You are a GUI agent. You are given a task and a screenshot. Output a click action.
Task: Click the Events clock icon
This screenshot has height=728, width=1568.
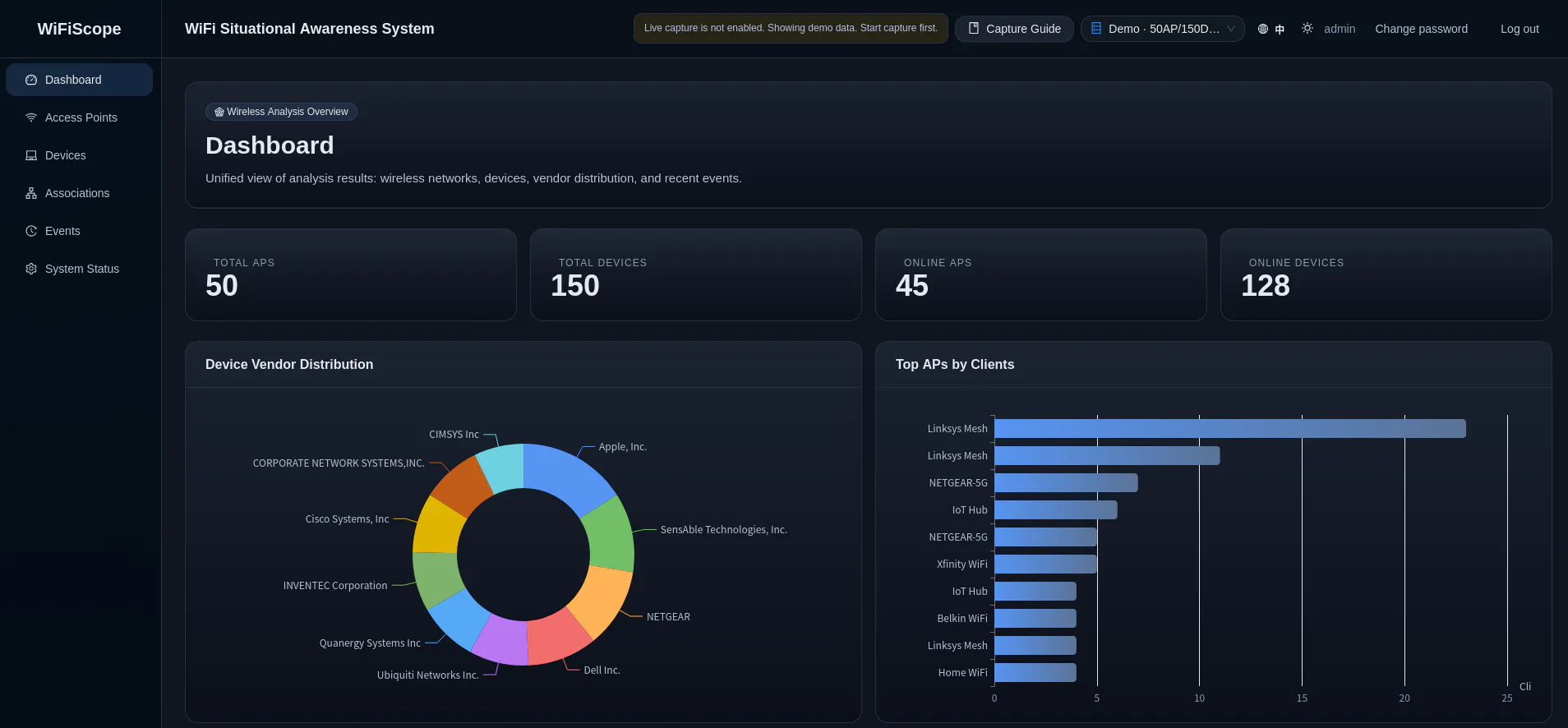pos(31,231)
